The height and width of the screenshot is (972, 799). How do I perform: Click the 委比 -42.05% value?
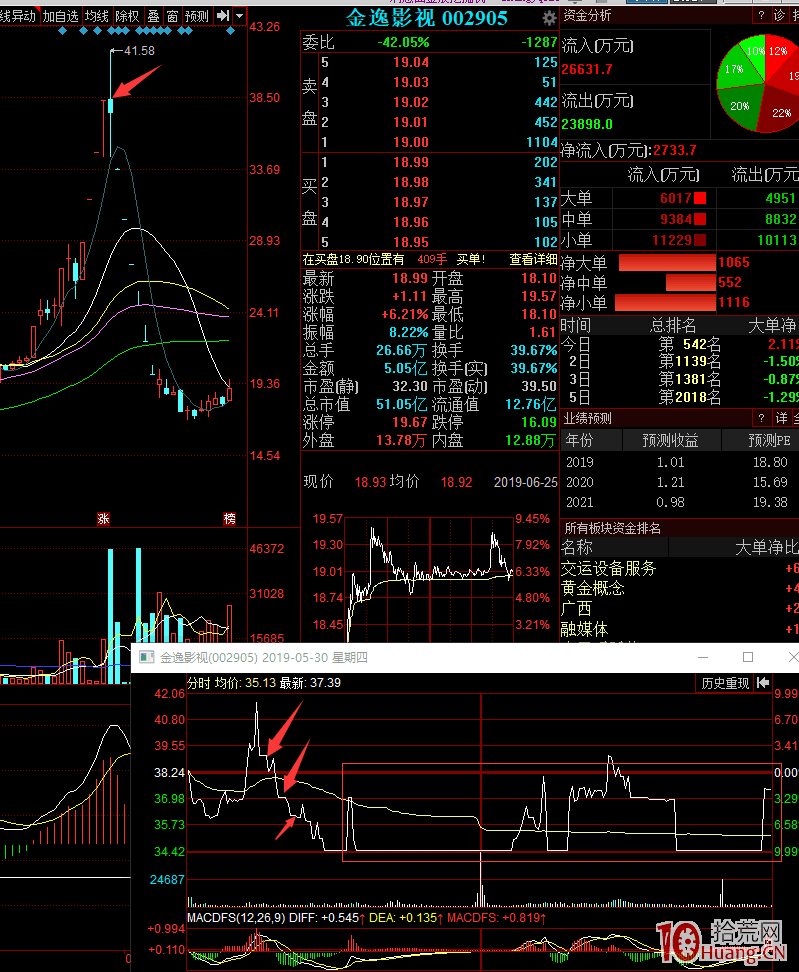click(403, 42)
